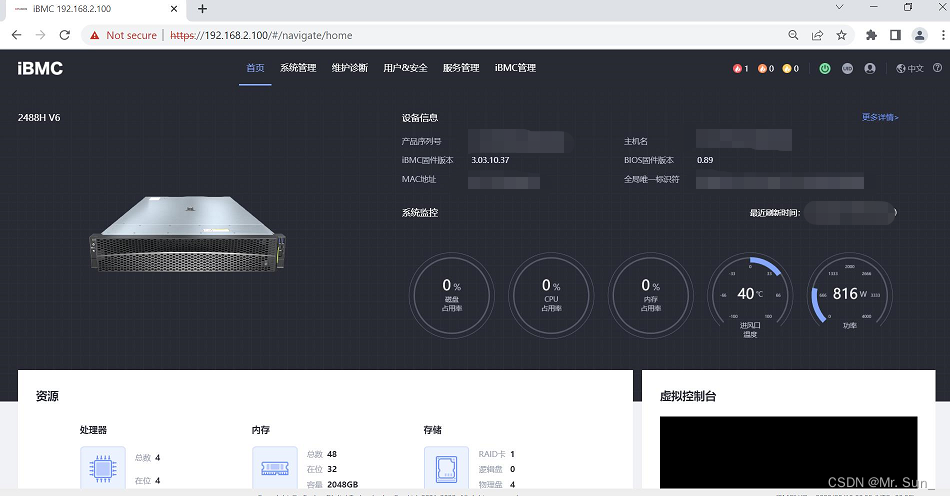Open the tab search dropdown chevron
This screenshot has height=499, width=950.
pyautogui.click(x=839, y=7)
